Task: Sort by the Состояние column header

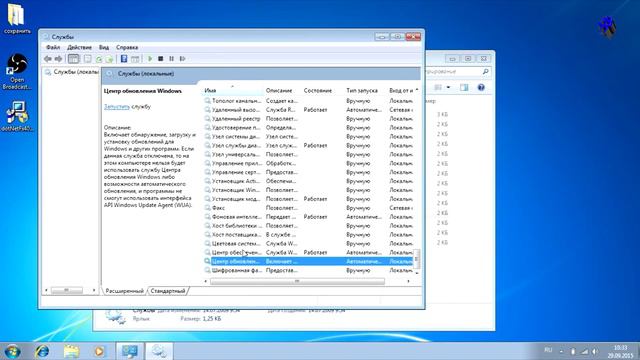Action: 323,90
